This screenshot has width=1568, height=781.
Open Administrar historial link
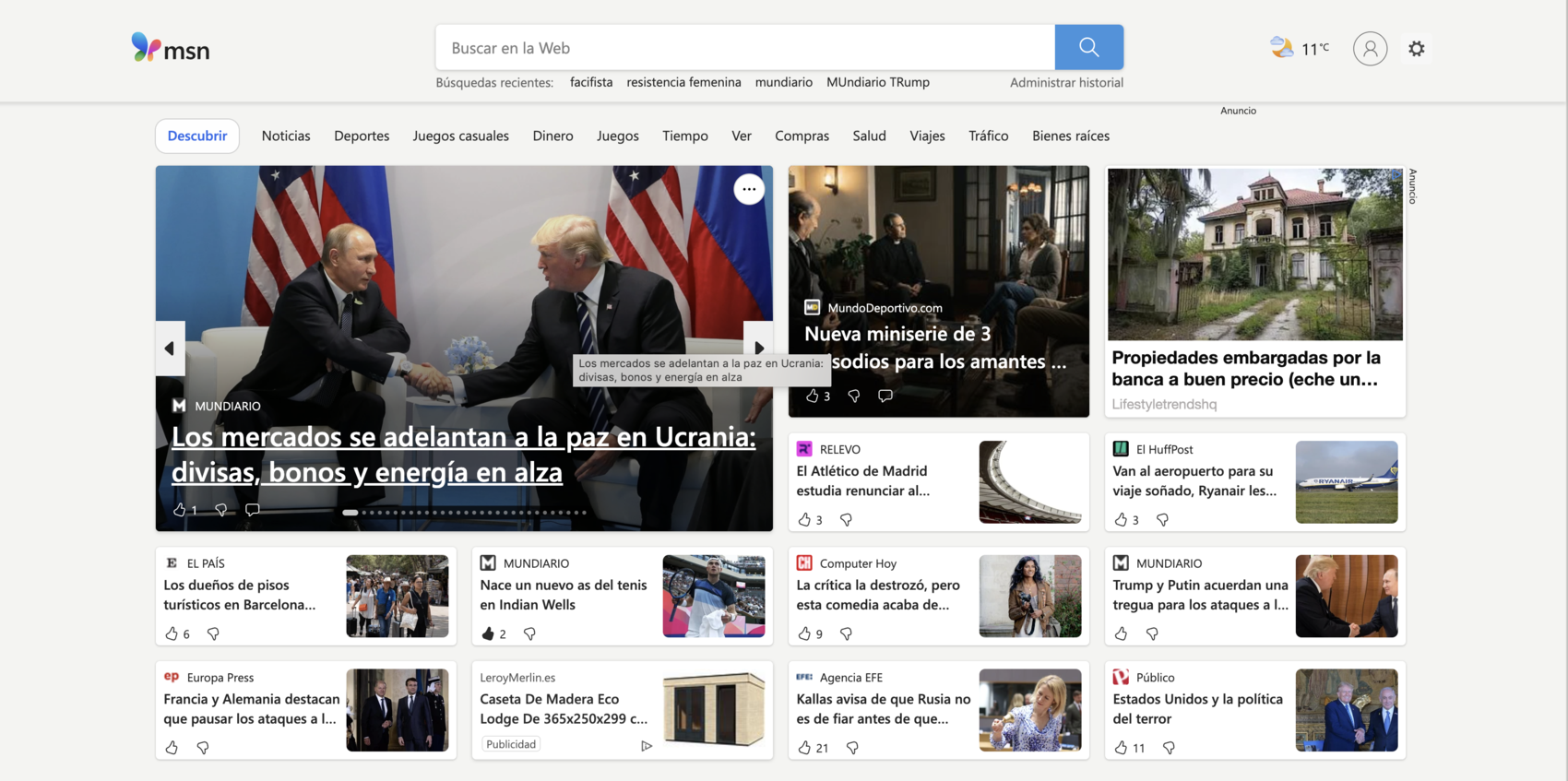pos(1066,82)
